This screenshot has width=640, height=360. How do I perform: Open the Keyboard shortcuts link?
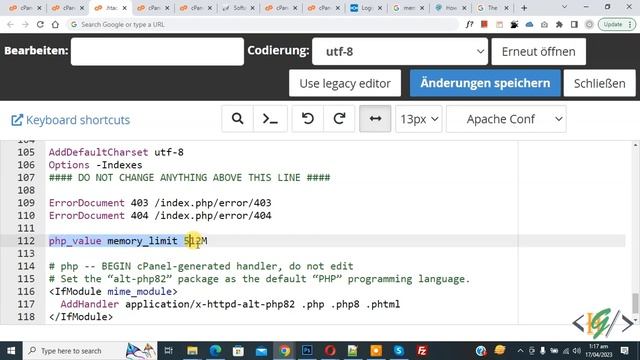(x=70, y=120)
